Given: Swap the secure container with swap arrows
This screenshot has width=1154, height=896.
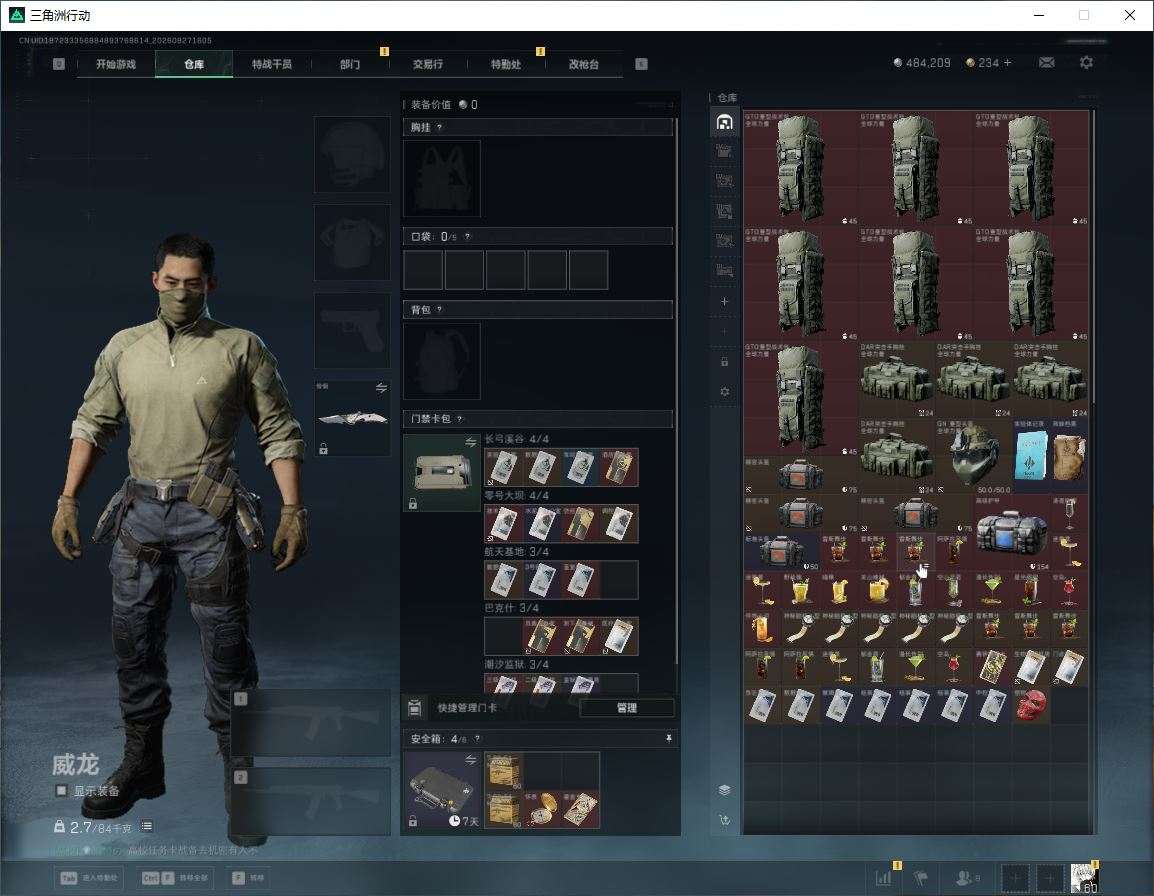Looking at the screenshot, I should [470, 760].
